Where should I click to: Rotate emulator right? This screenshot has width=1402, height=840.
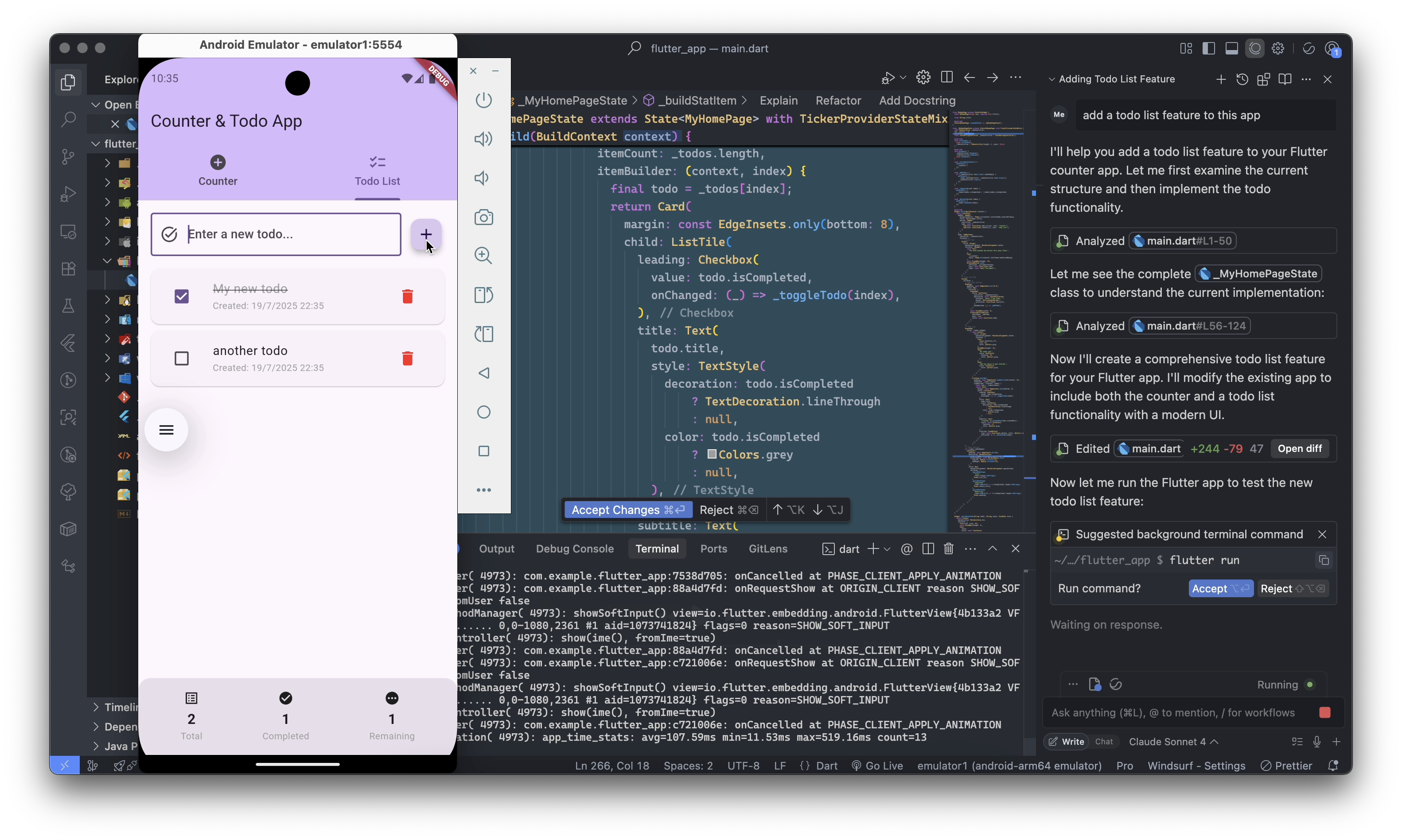coord(483,334)
